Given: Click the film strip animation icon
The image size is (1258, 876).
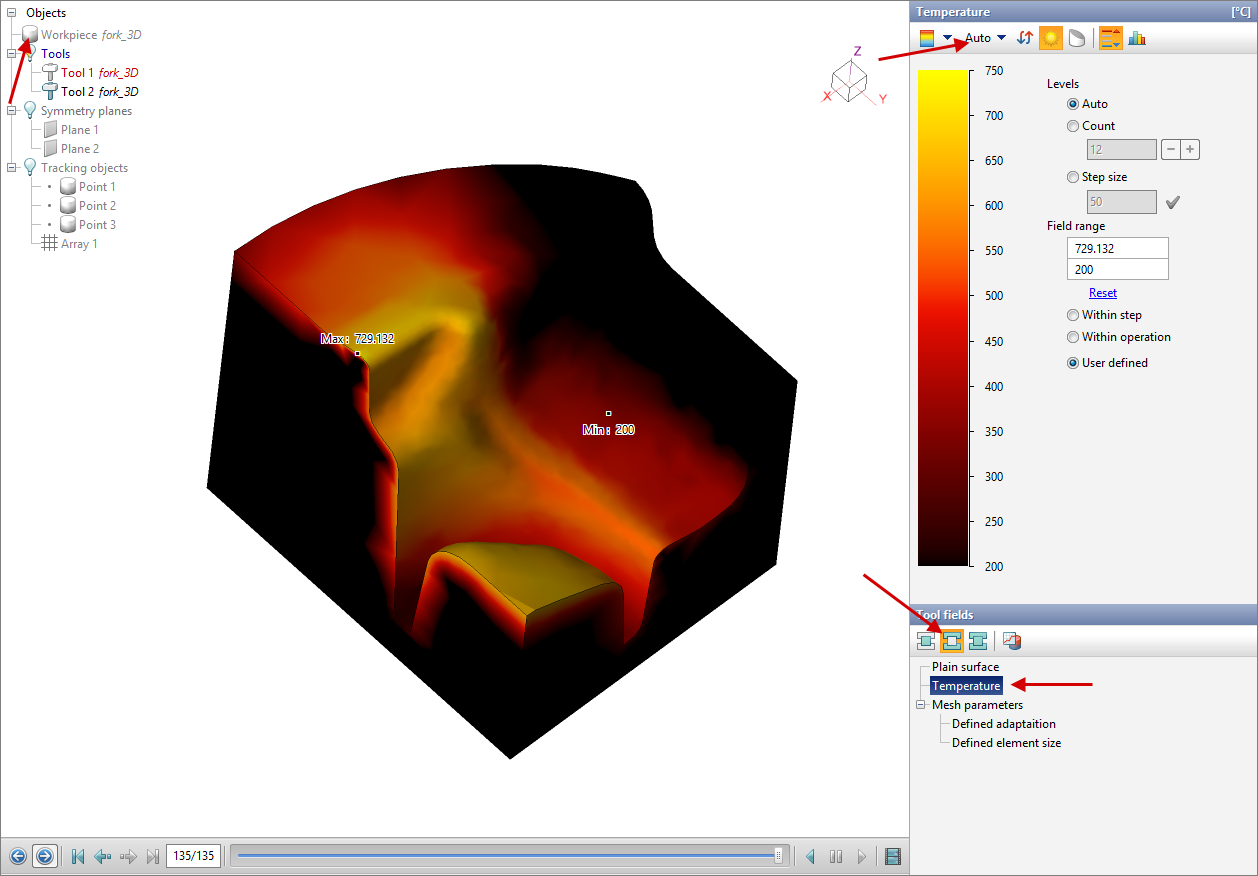Looking at the screenshot, I should tap(893, 856).
